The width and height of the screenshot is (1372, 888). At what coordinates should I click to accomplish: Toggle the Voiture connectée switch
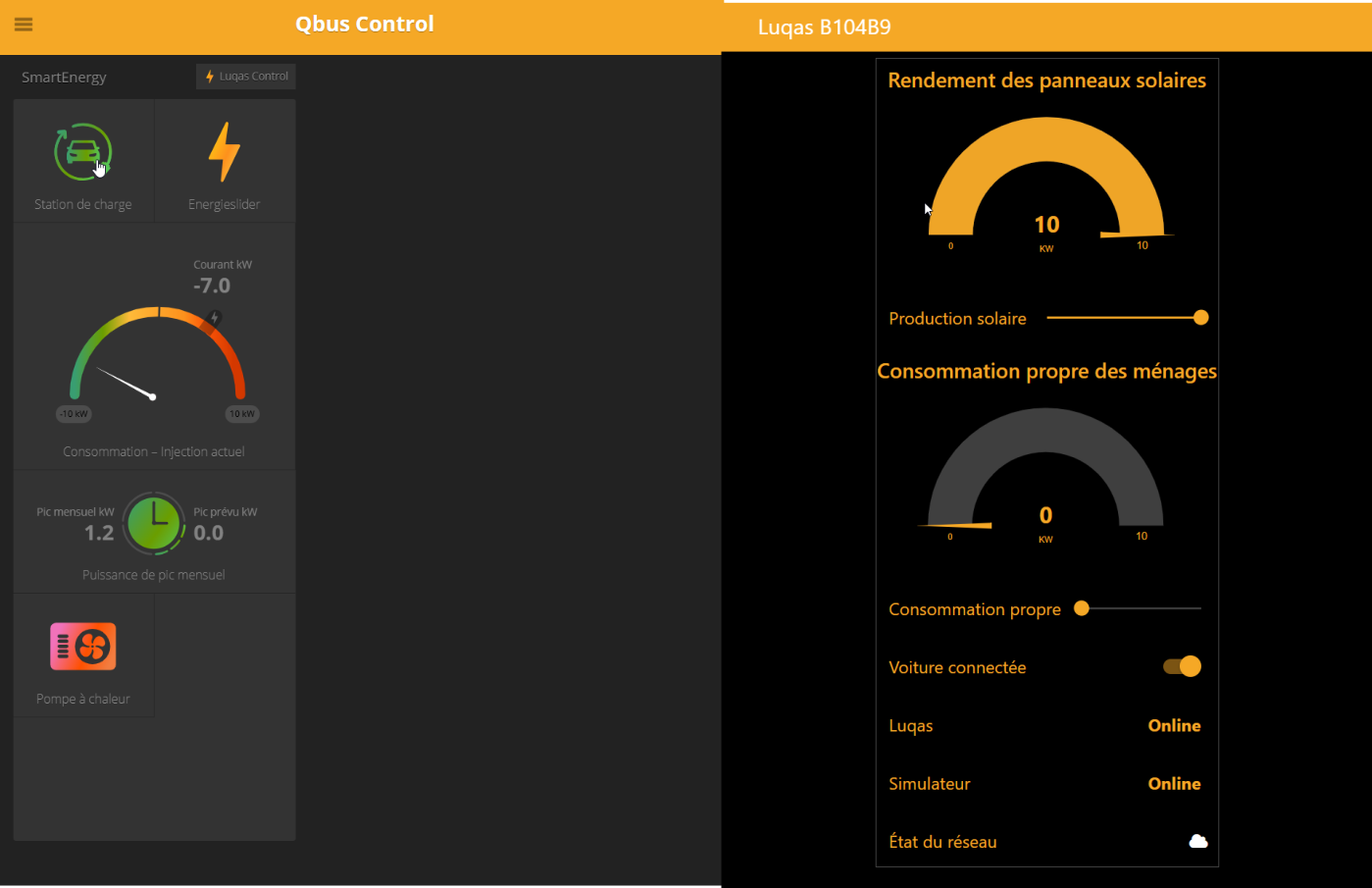1182,666
